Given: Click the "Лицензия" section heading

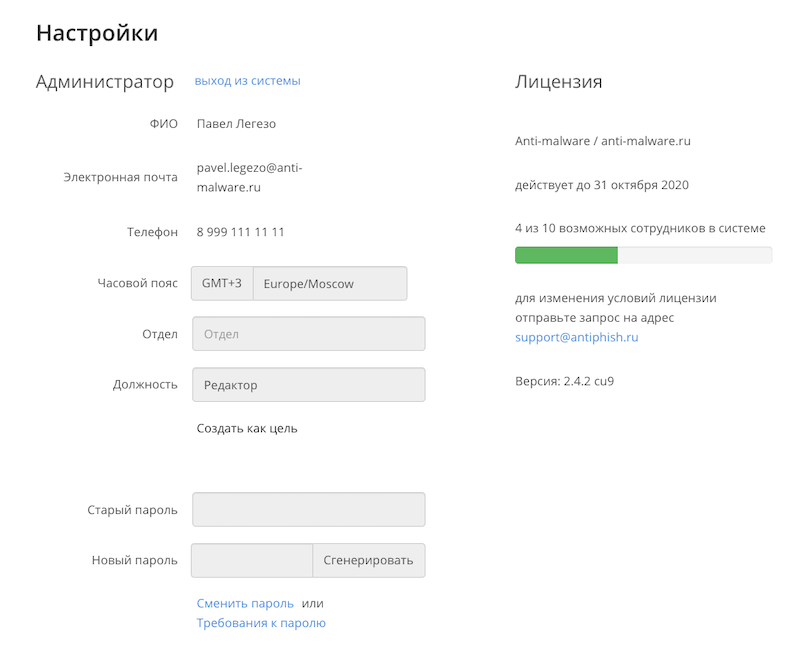Looking at the screenshot, I should (558, 82).
